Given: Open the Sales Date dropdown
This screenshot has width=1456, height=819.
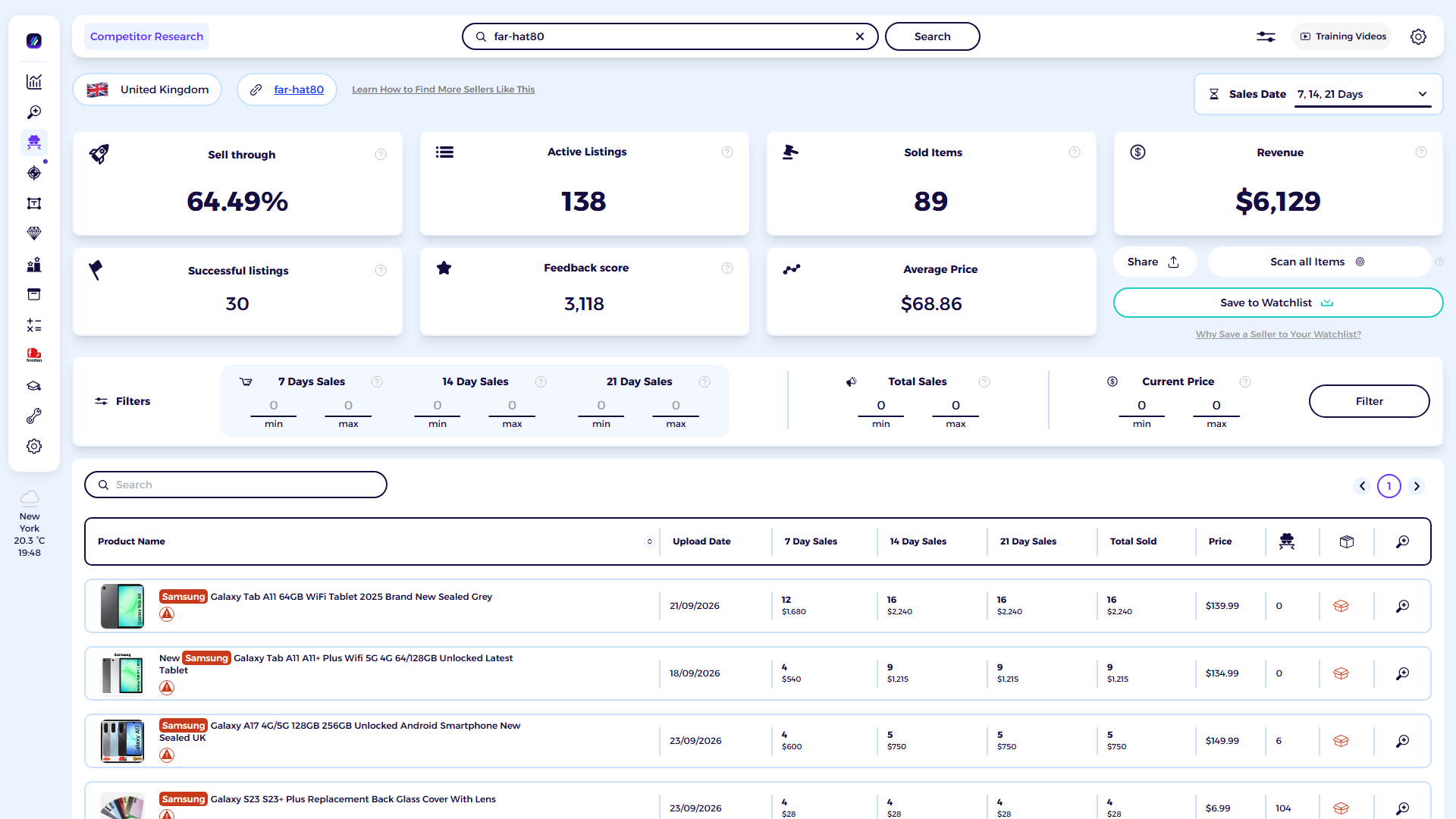Looking at the screenshot, I should 1363,94.
